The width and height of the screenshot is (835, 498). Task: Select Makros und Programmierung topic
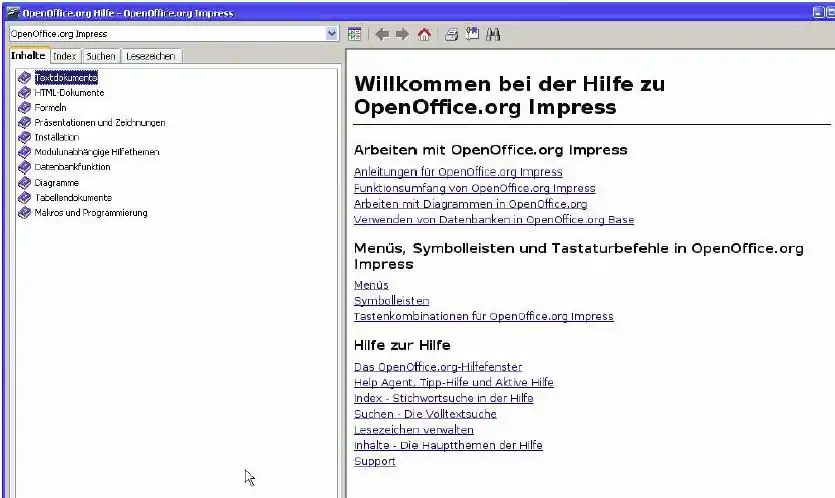(91, 213)
